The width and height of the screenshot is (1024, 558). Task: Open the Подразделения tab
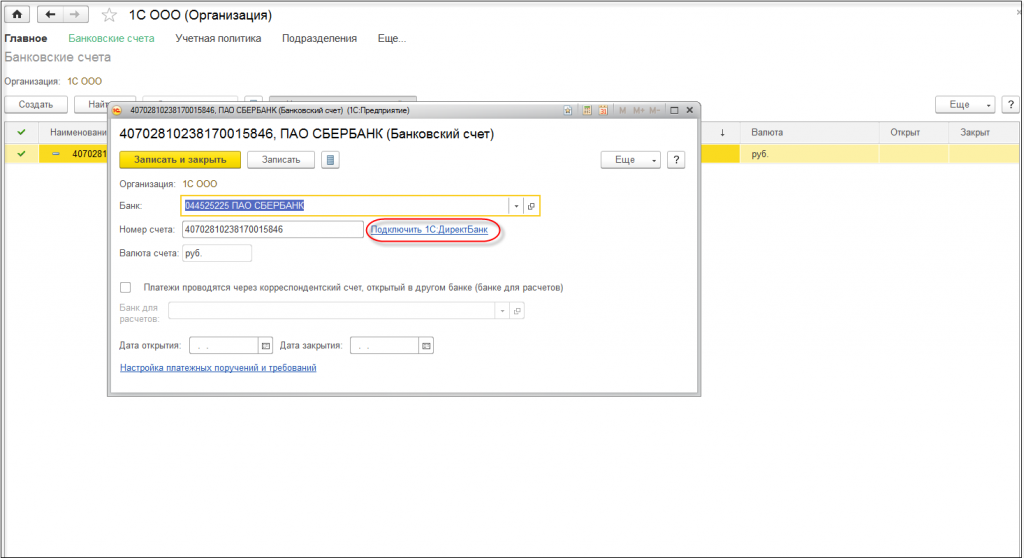click(x=319, y=39)
